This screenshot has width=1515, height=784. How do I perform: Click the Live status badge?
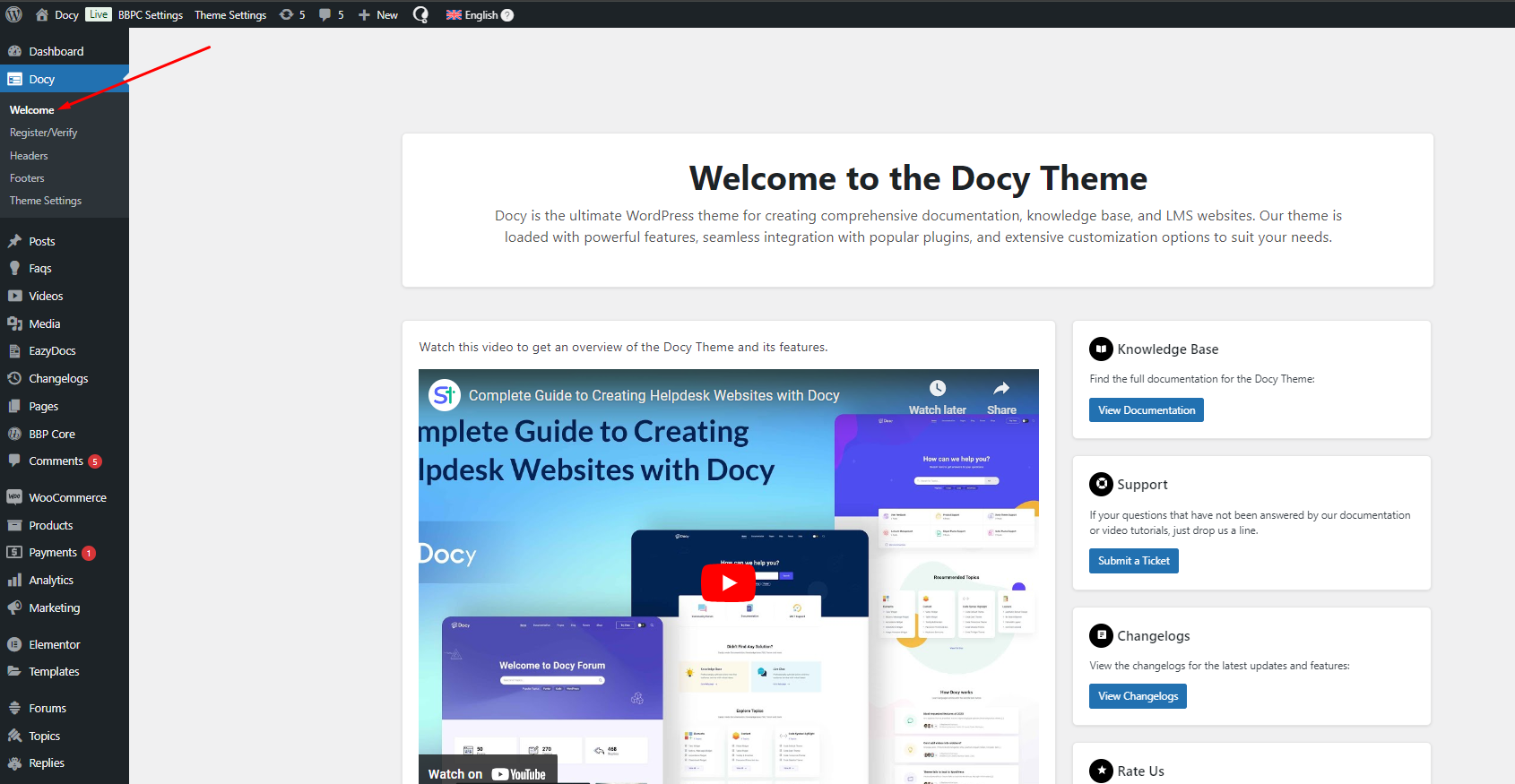(99, 14)
